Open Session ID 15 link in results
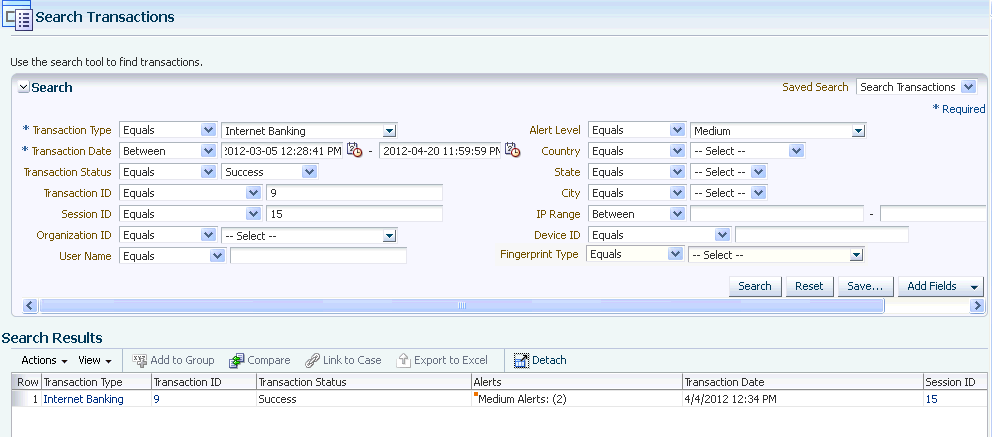 931,399
